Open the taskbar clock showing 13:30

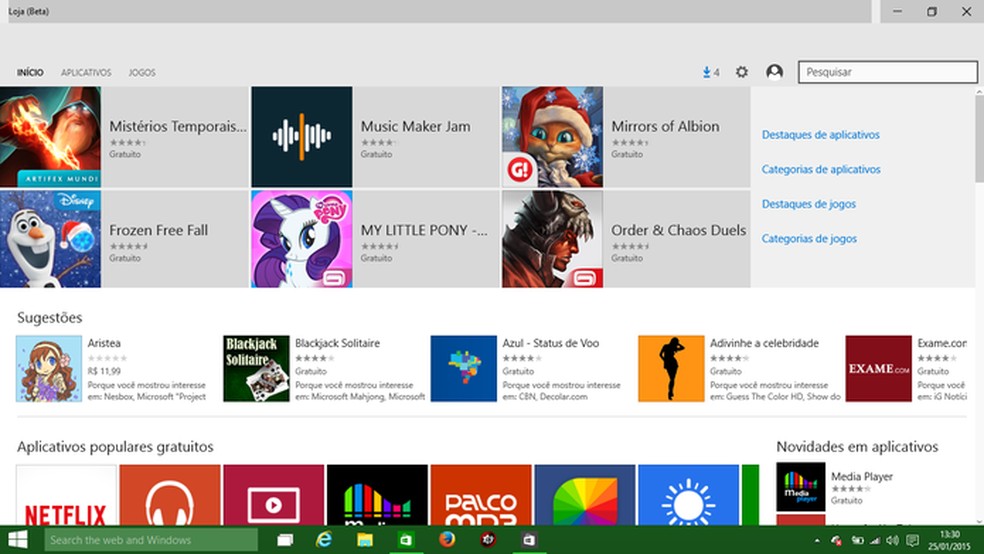pyautogui.click(x=950, y=540)
